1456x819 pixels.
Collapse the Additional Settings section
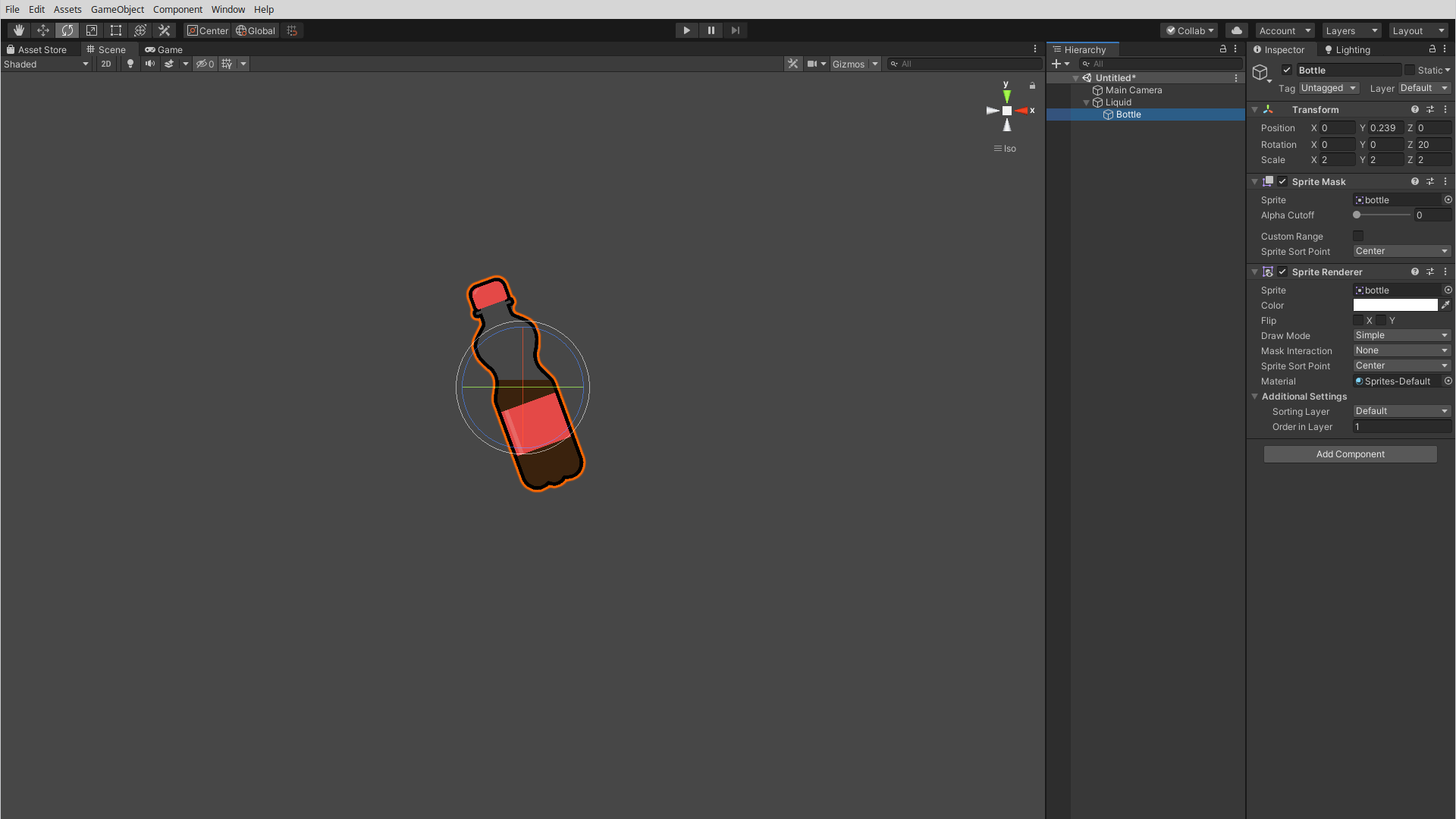coord(1254,397)
